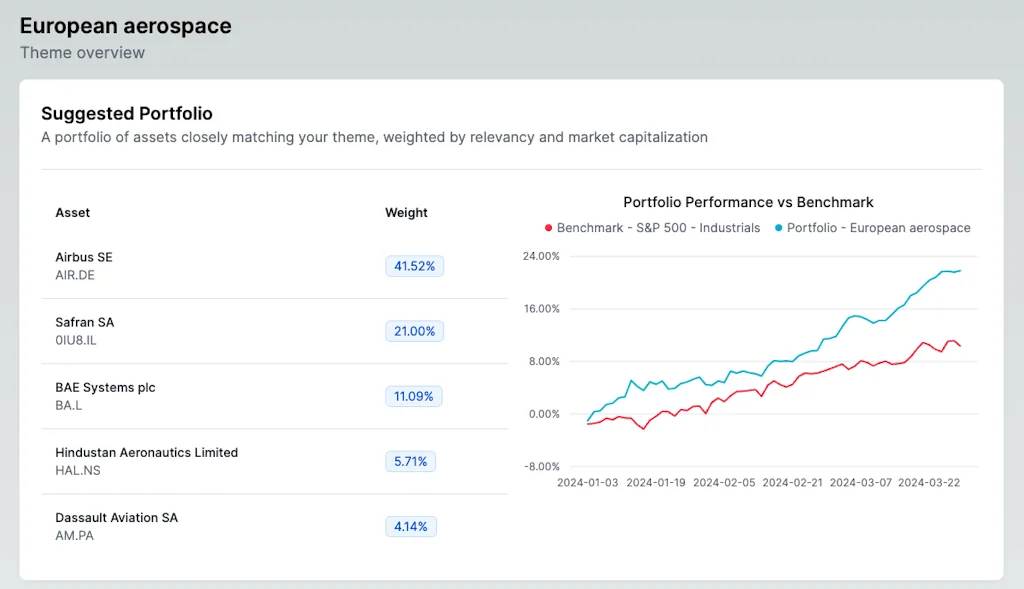This screenshot has height=589, width=1024.
Task: Toggle the Benchmark S&P 500 Industrials legend label
Action: coord(658,228)
